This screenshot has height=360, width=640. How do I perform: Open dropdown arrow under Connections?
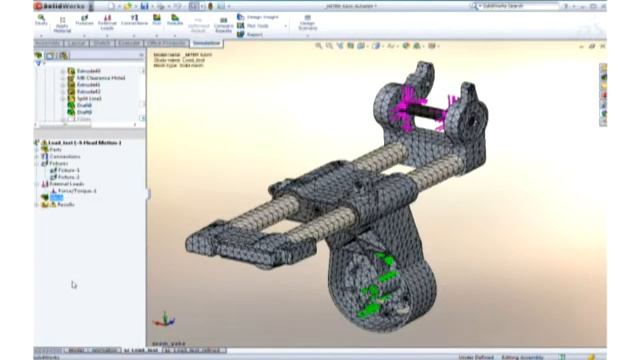[134, 36]
